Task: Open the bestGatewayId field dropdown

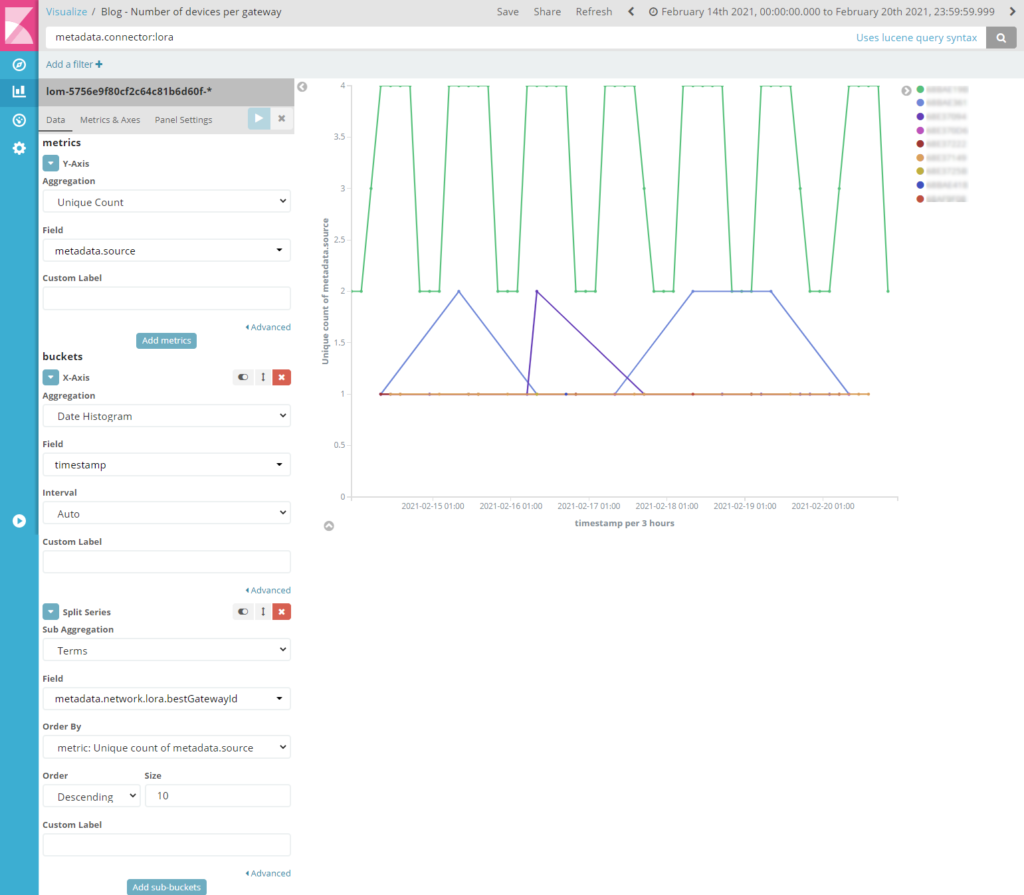Action: 167,699
